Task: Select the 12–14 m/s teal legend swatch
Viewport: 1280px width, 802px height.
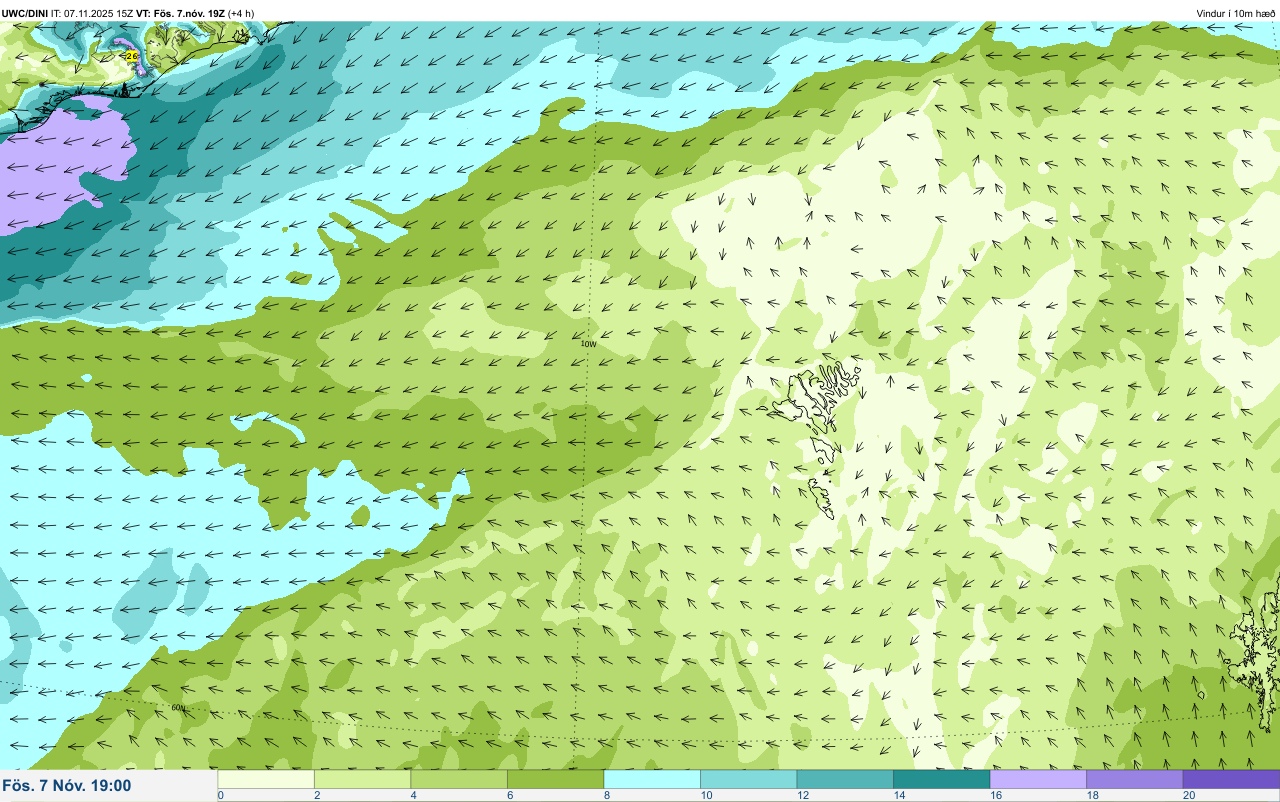Action: [x=845, y=779]
